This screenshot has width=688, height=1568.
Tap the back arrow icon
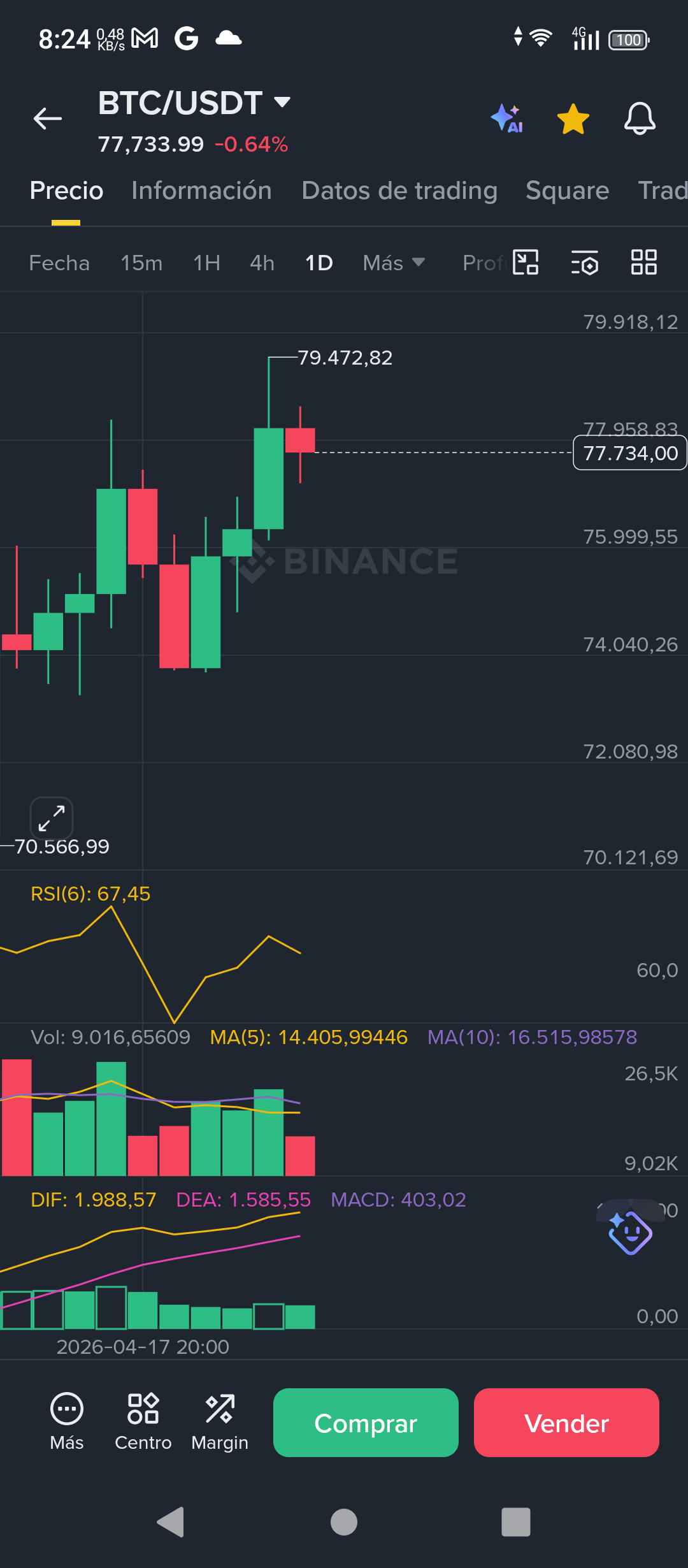point(48,119)
